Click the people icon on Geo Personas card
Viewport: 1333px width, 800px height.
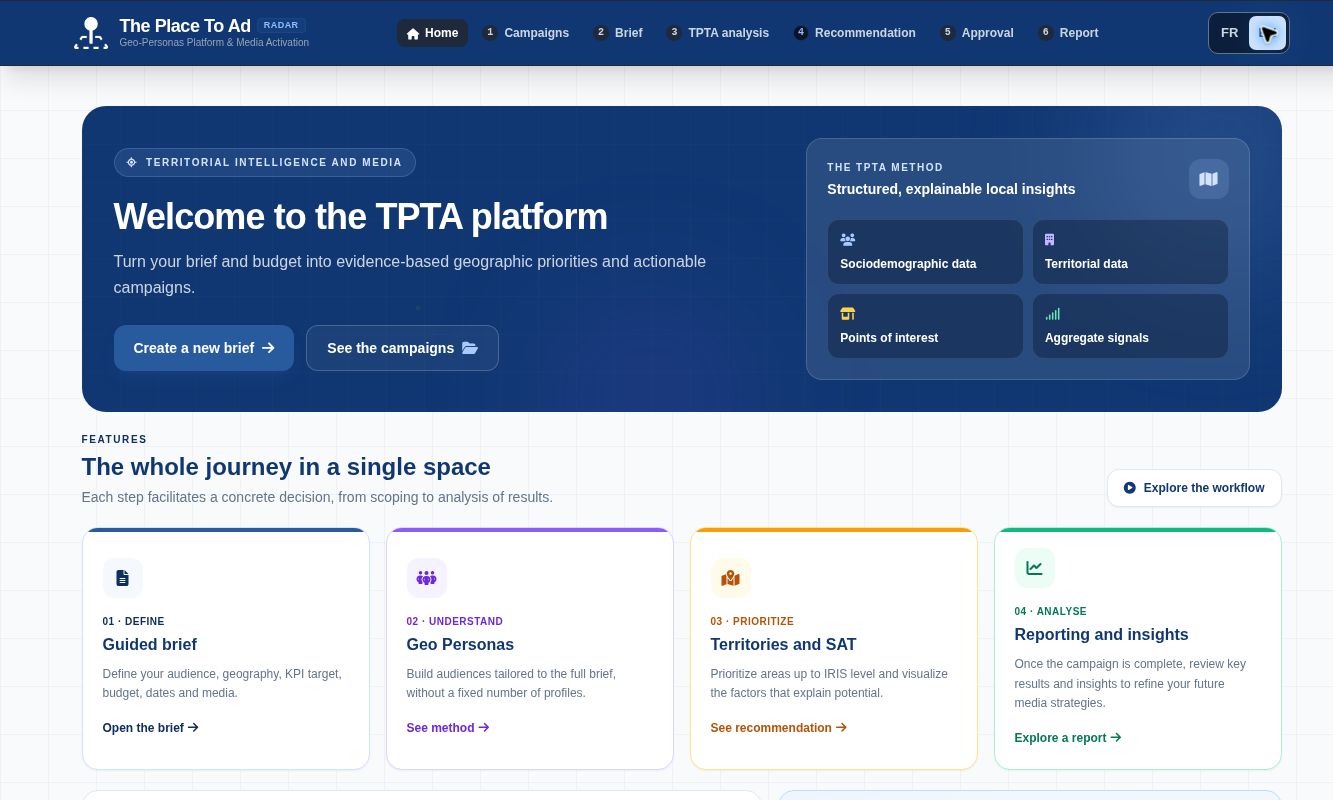coord(426,578)
